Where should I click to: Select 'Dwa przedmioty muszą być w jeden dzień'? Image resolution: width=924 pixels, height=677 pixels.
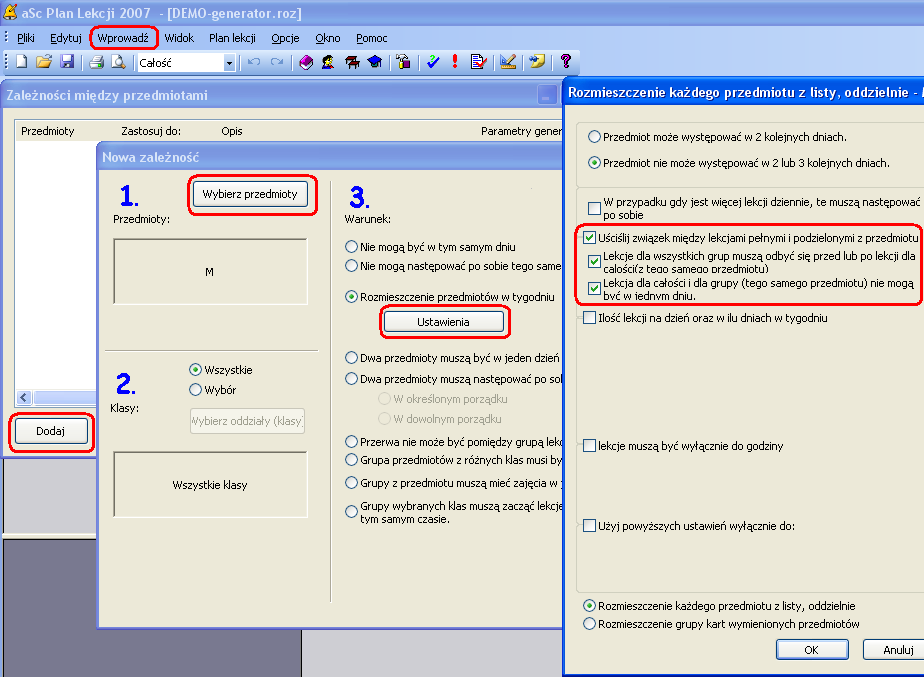tap(351, 358)
